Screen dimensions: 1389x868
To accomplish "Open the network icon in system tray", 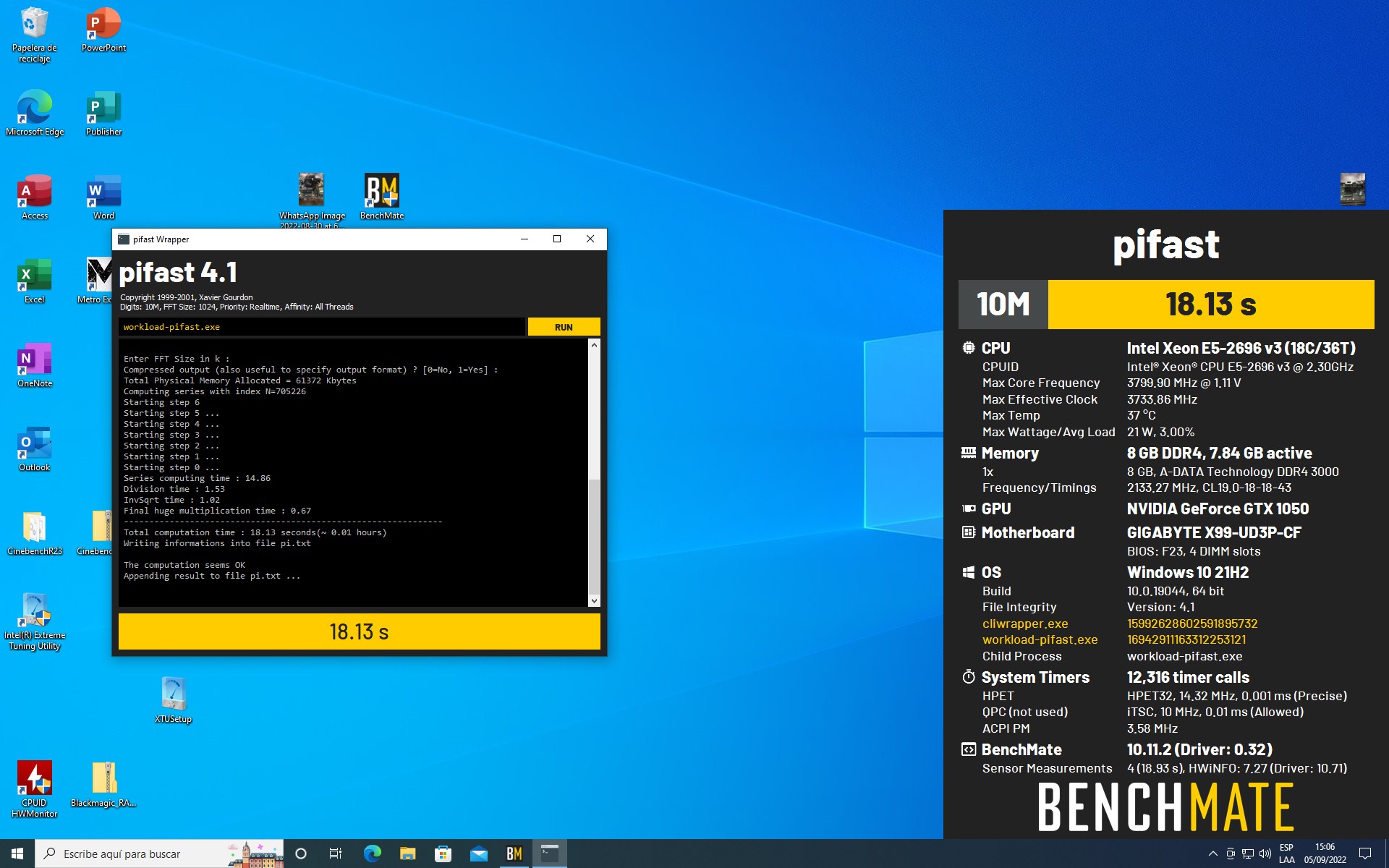I will tap(1248, 854).
